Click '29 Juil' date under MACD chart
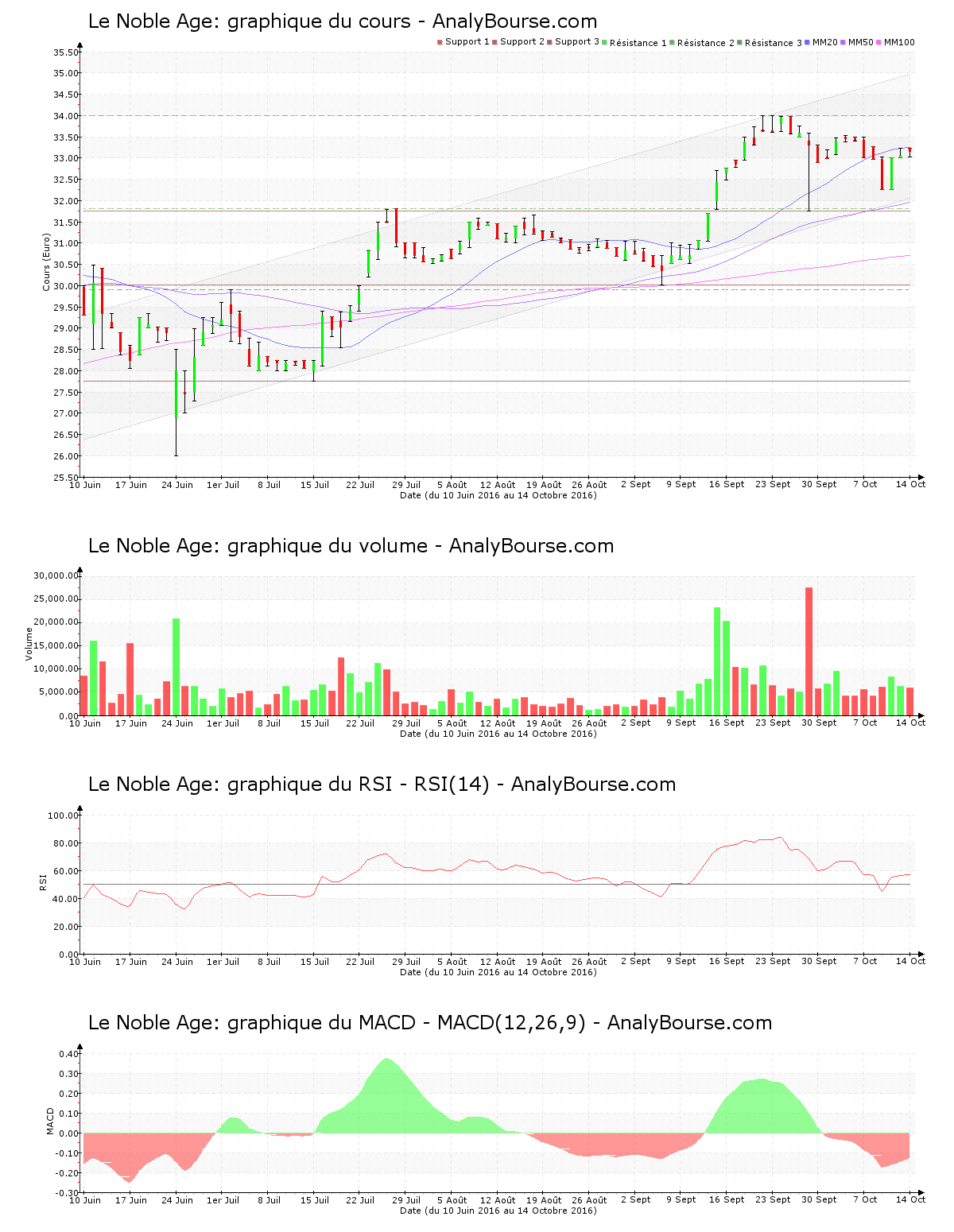Screen dimensions: 954x1232 tap(406, 1200)
